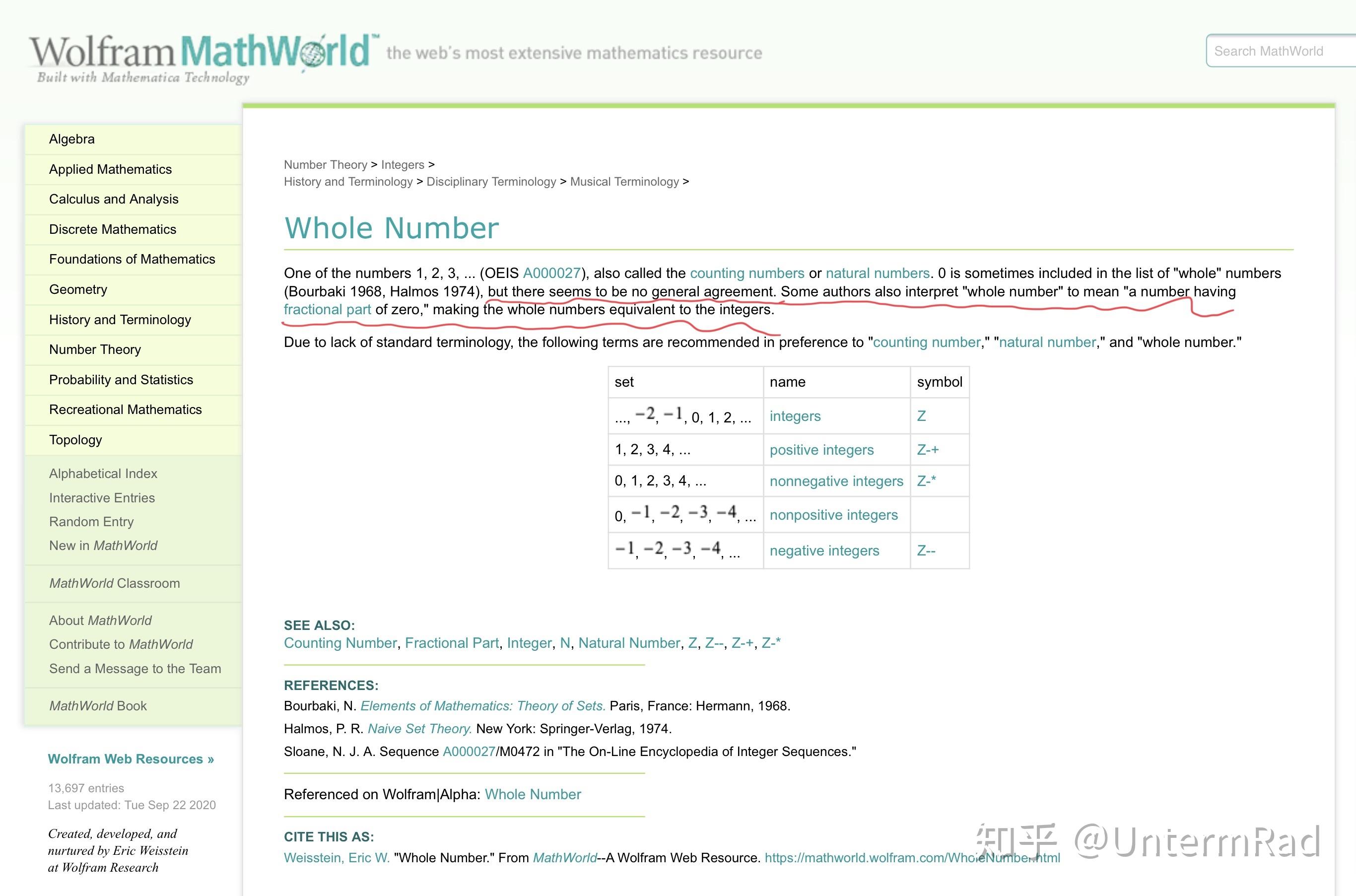
Task: Click the quoted "counting number" link
Action: 927,343
